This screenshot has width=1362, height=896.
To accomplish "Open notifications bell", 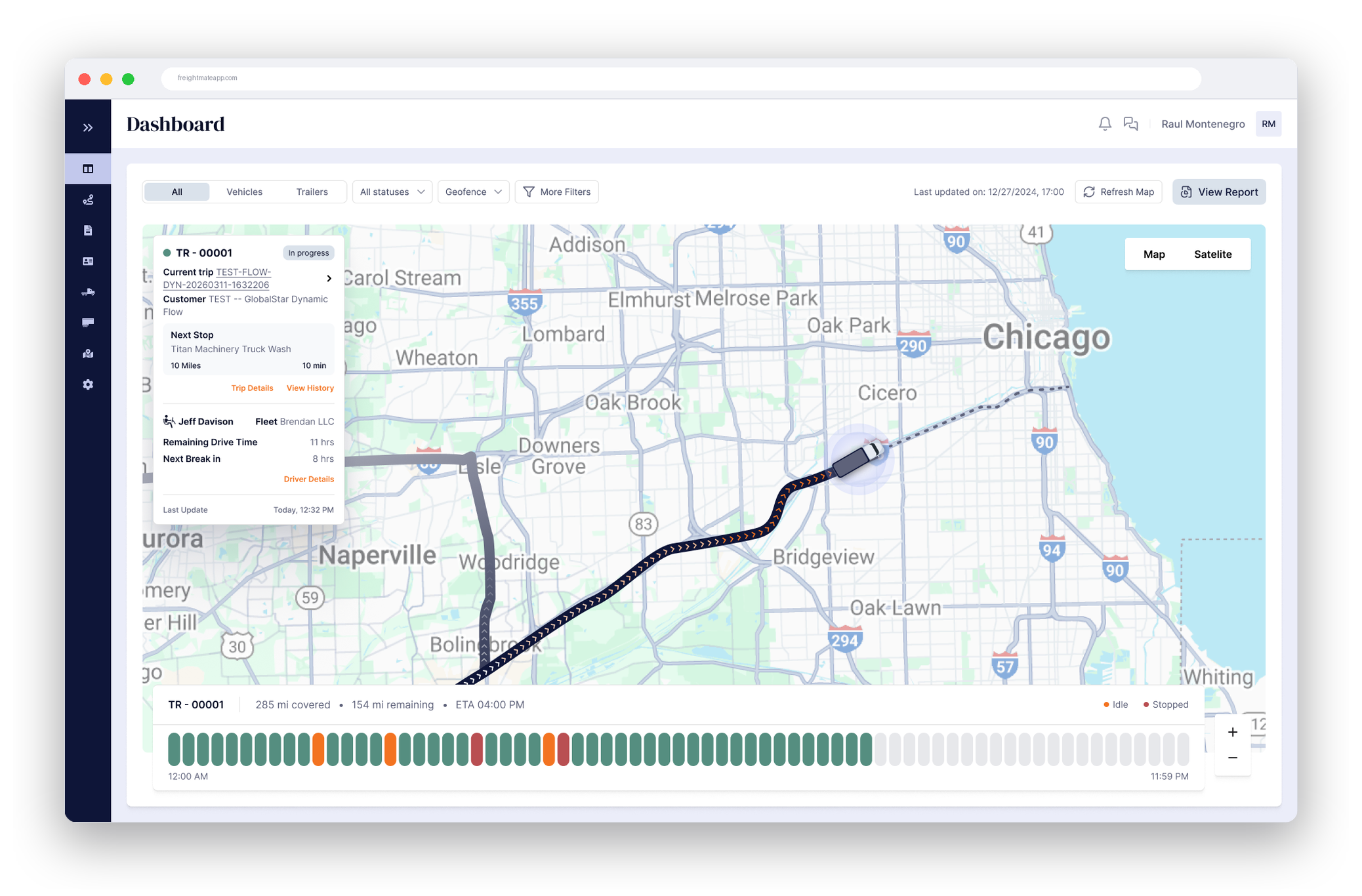I will (x=1105, y=124).
